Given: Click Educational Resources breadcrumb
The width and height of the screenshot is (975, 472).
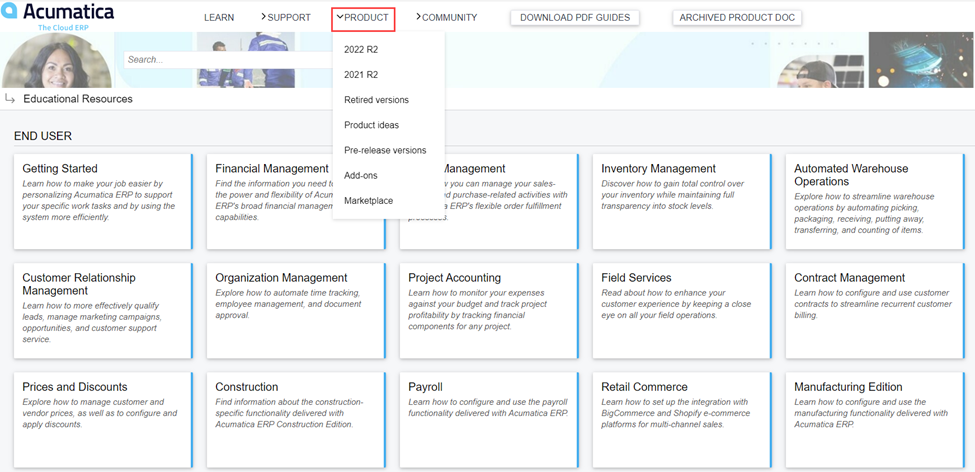Looking at the screenshot, I should pyautogui.click(x=78, y=99).
